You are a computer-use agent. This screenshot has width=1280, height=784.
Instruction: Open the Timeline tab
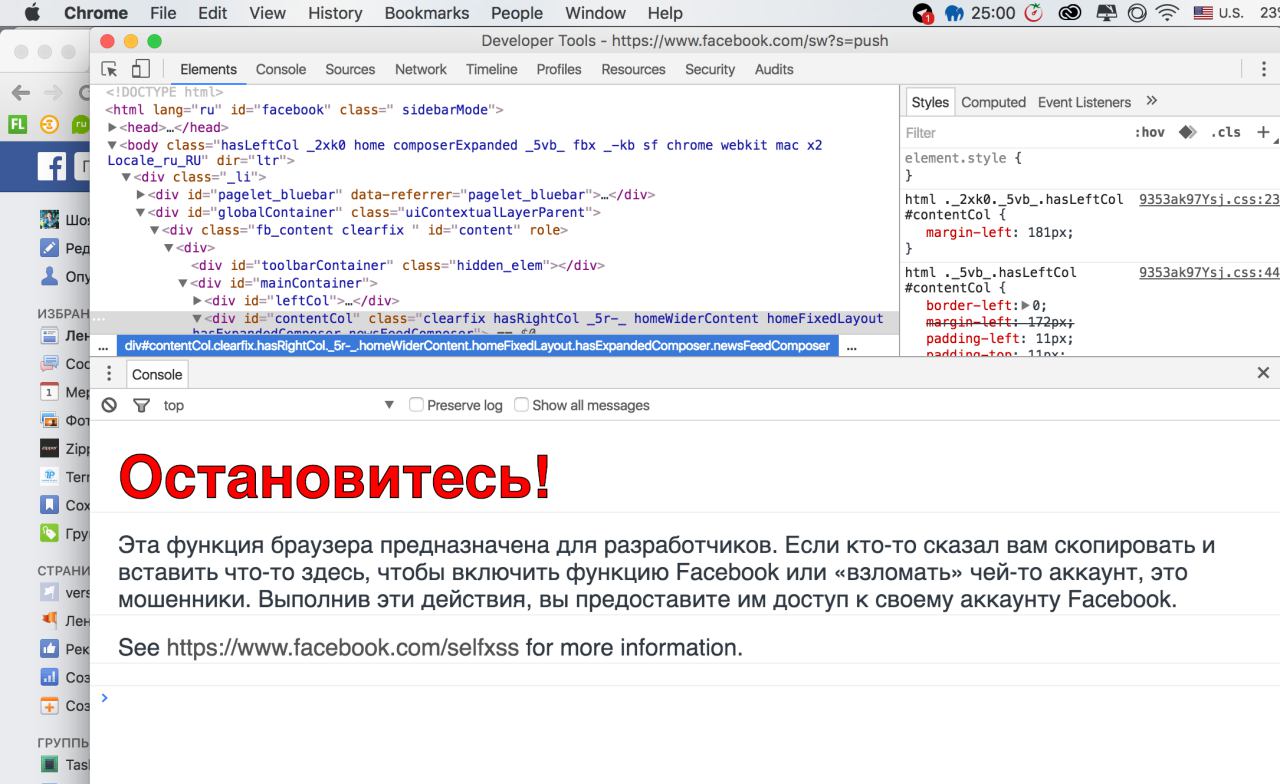click(491, 70)
